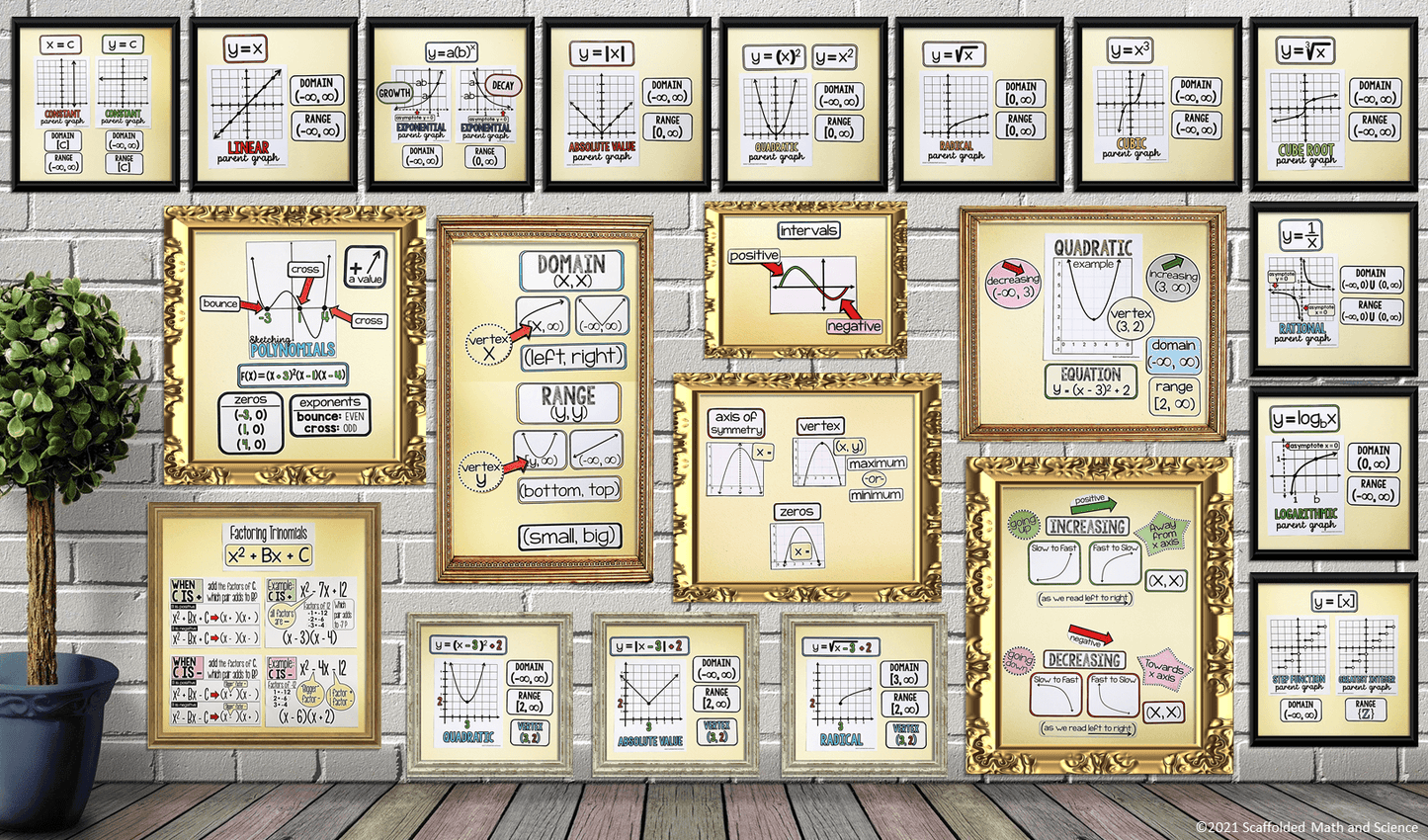Viewport: 1428px width, 840px height.
Task: Open the y=√(x-3)+2 RADICAL poster
Action: 865,695
